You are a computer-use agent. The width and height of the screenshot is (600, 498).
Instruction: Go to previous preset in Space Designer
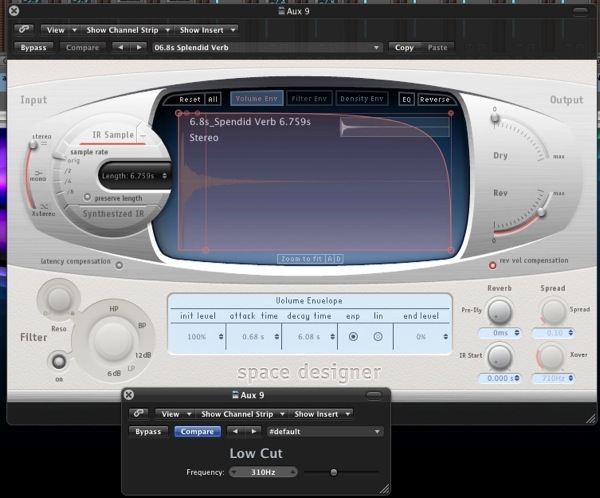tap(121, 47)
